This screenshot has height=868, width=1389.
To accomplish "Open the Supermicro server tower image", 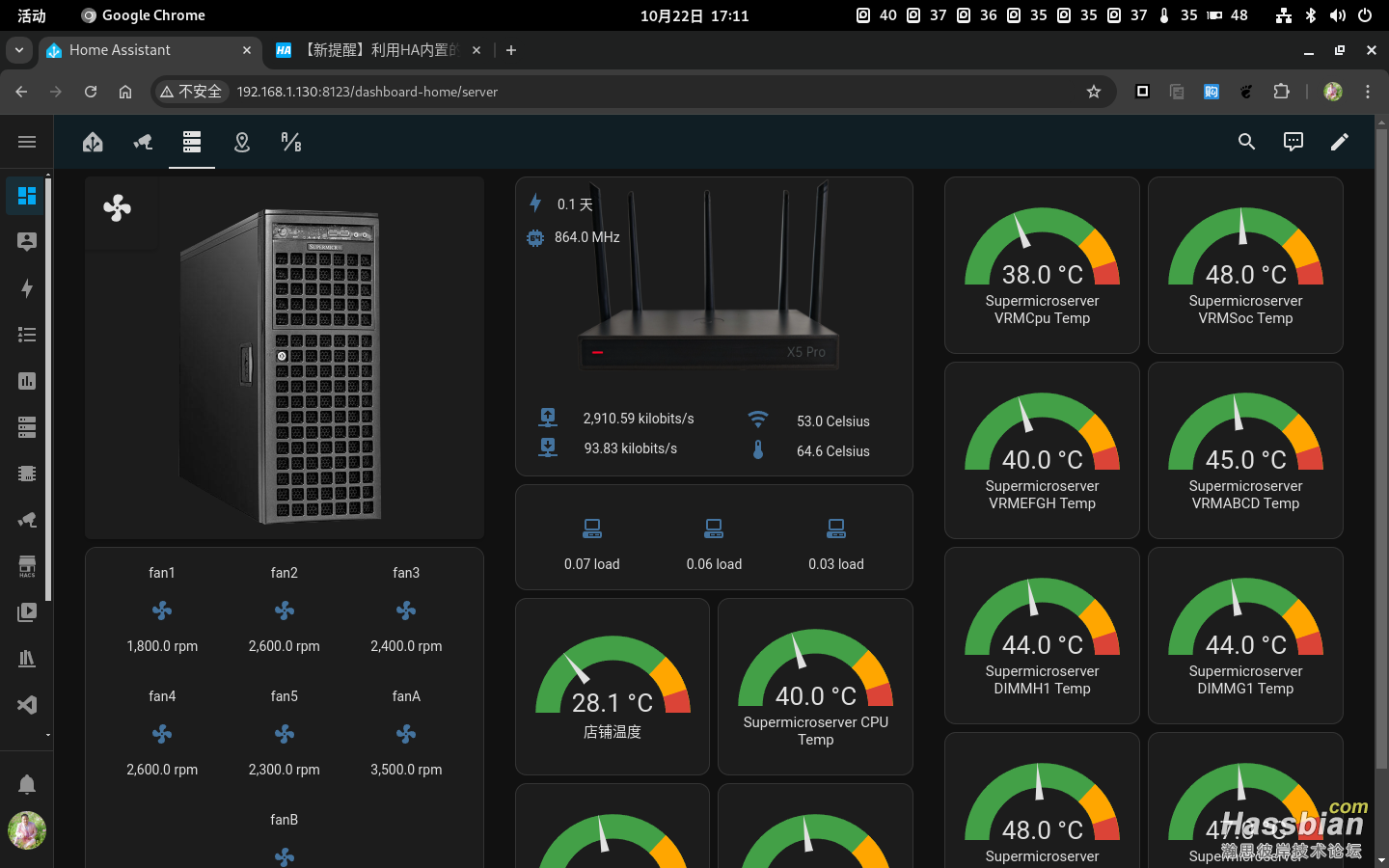I will point(282,366).
